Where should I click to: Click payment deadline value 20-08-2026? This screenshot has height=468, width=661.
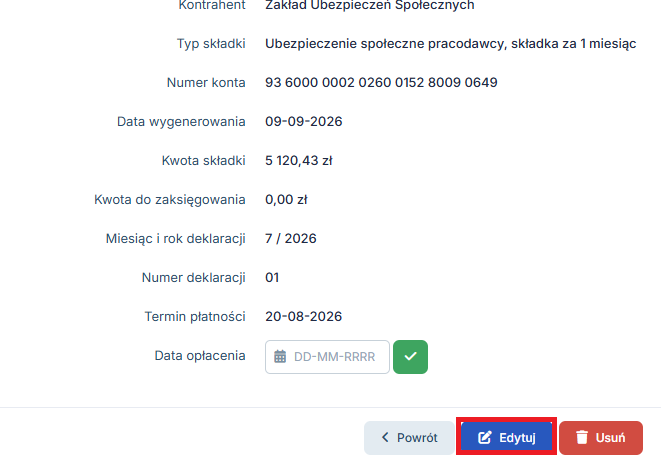304,317
